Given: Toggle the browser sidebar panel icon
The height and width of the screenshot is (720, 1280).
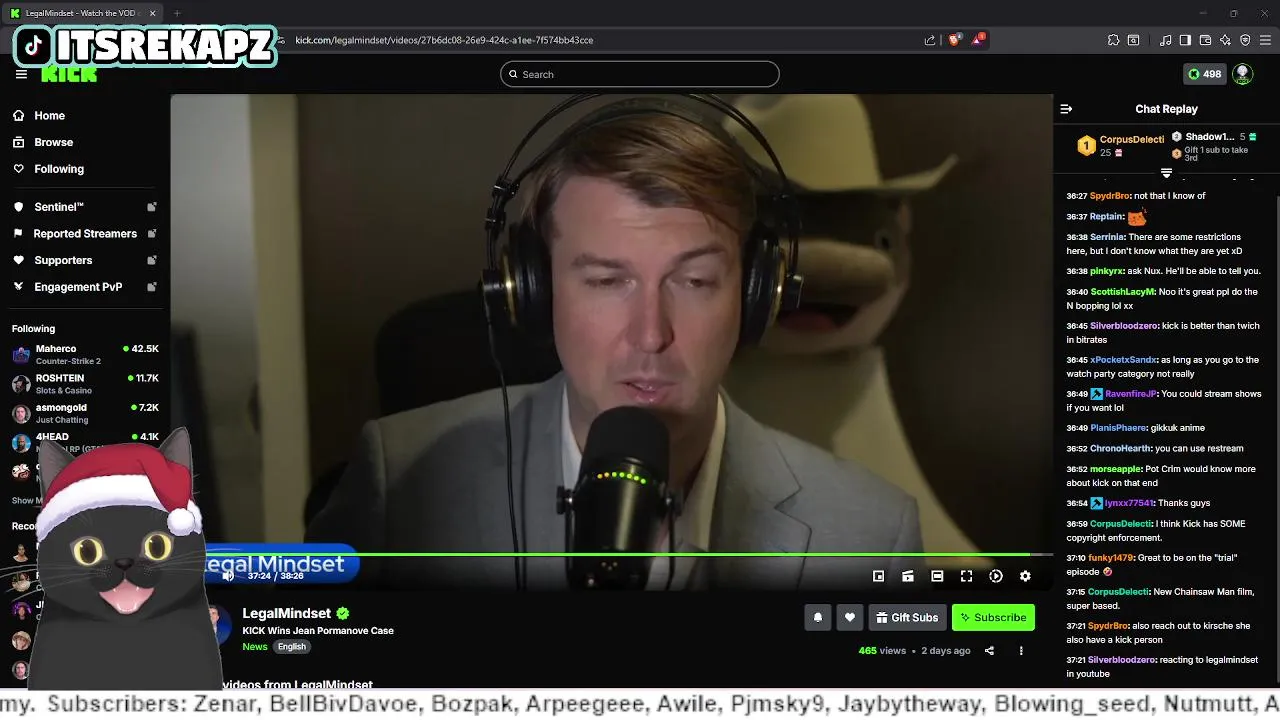Looking at the screenshot, I should tap(1185, 40).
